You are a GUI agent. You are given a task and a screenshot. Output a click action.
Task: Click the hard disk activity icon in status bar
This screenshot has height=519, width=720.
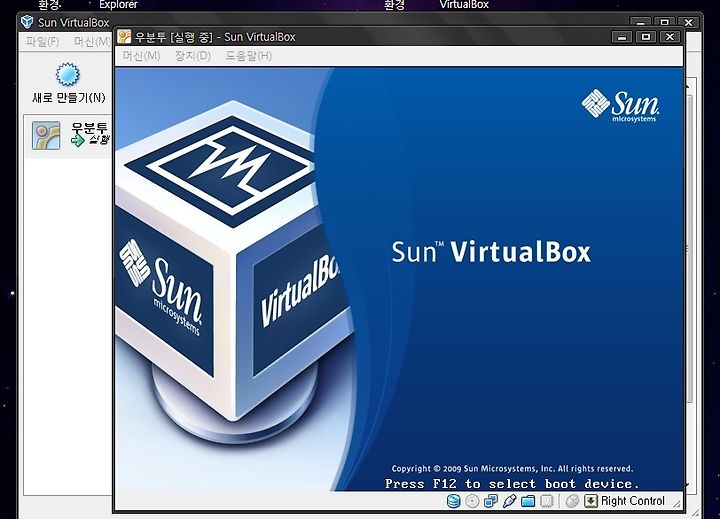coord(453,501)
